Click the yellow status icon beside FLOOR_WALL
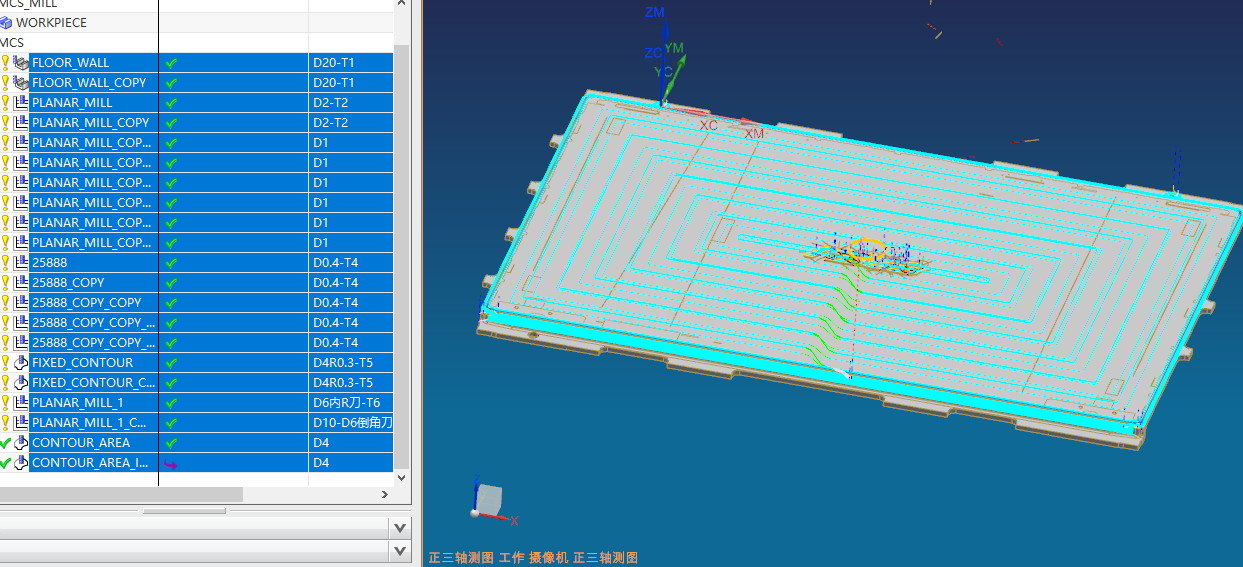 point(5,62)
